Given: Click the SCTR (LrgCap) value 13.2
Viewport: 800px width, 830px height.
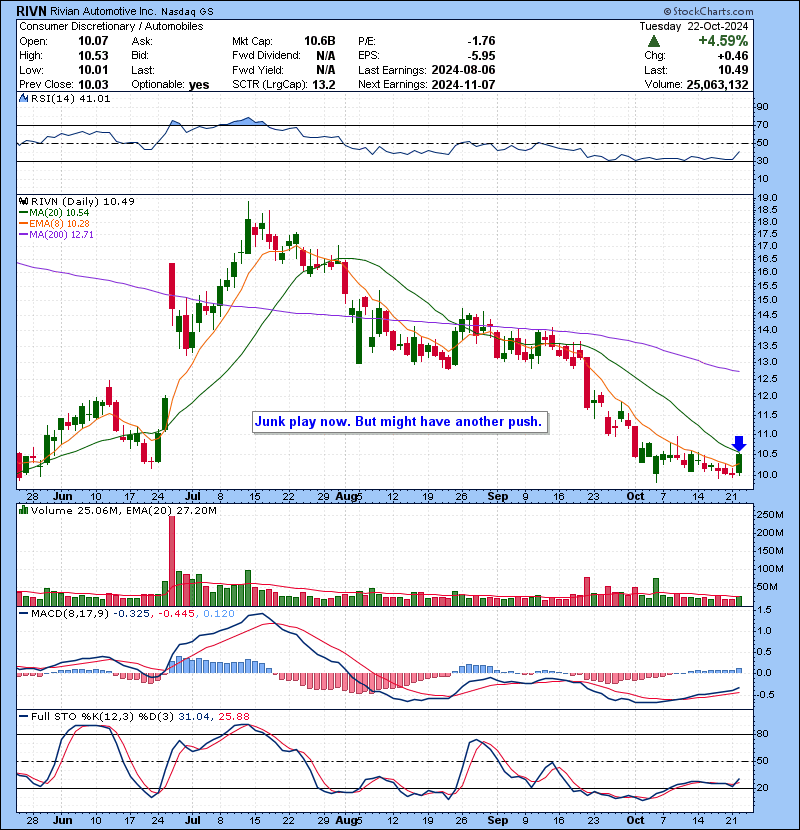Looking at the screenshot, I should coord(323,85).
